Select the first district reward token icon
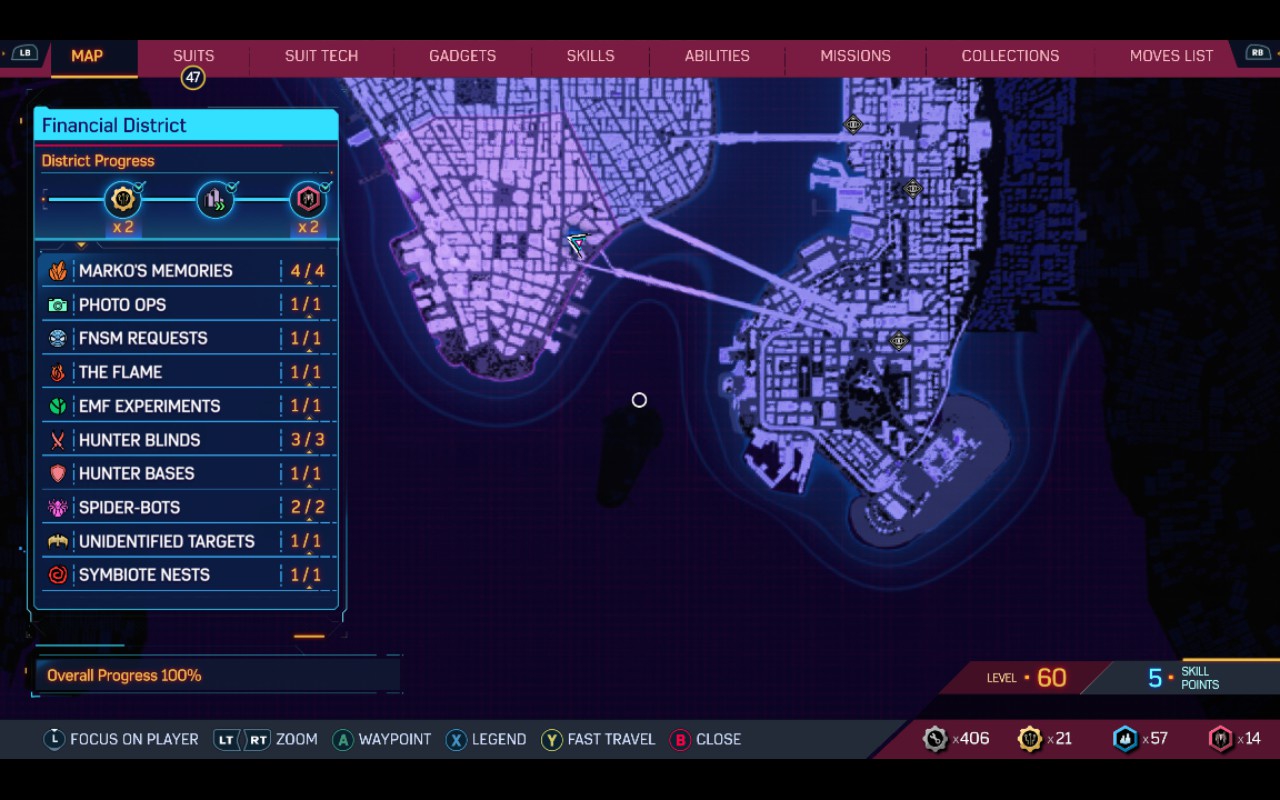The image size is (1280, 800). point(123,200)
